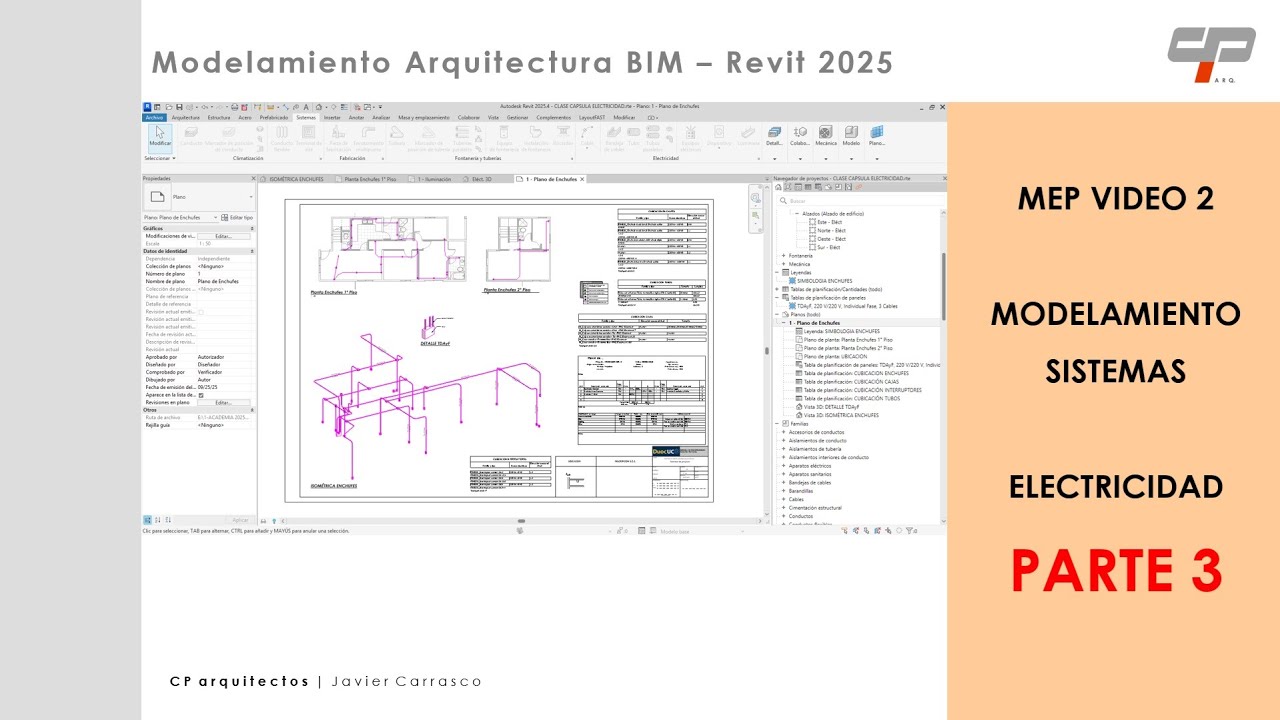1280x720 pixels.
Task: Collapse the '1 - Plano de Enchufes' tree node
Action: click(x=784, y=323)
